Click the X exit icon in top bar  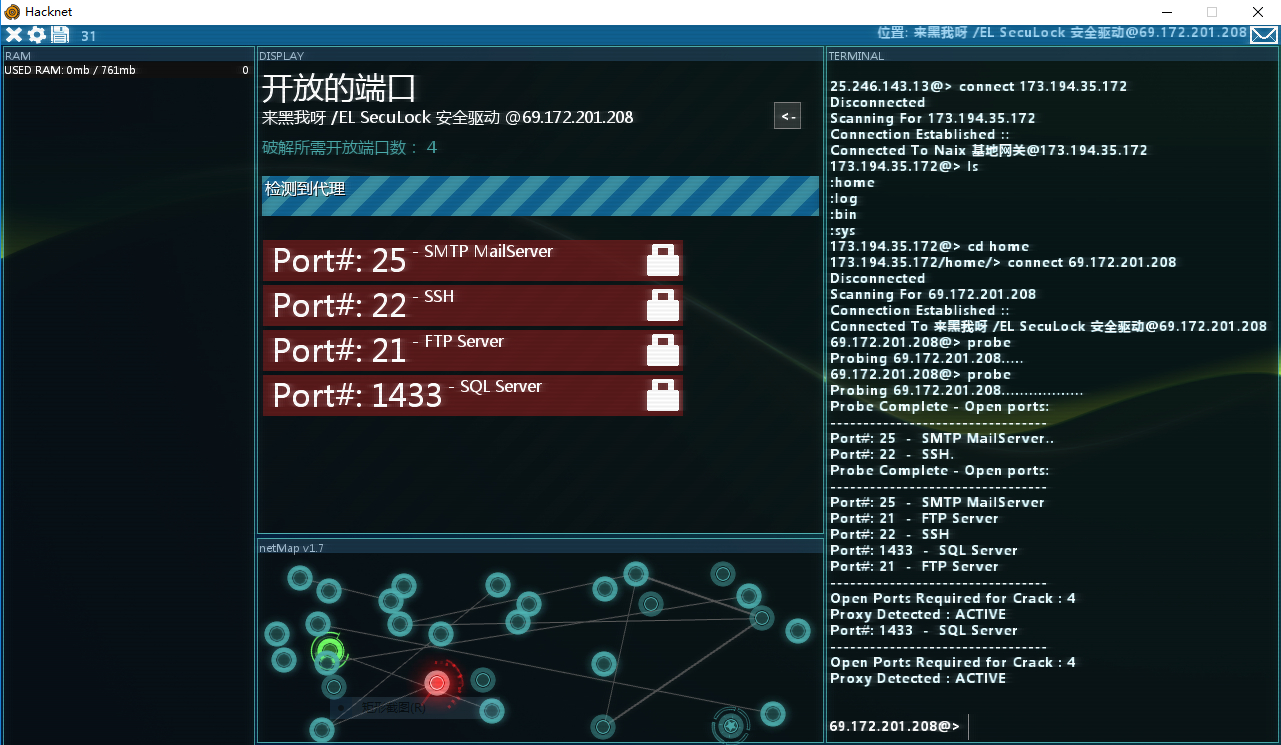[x=14, y=35]
